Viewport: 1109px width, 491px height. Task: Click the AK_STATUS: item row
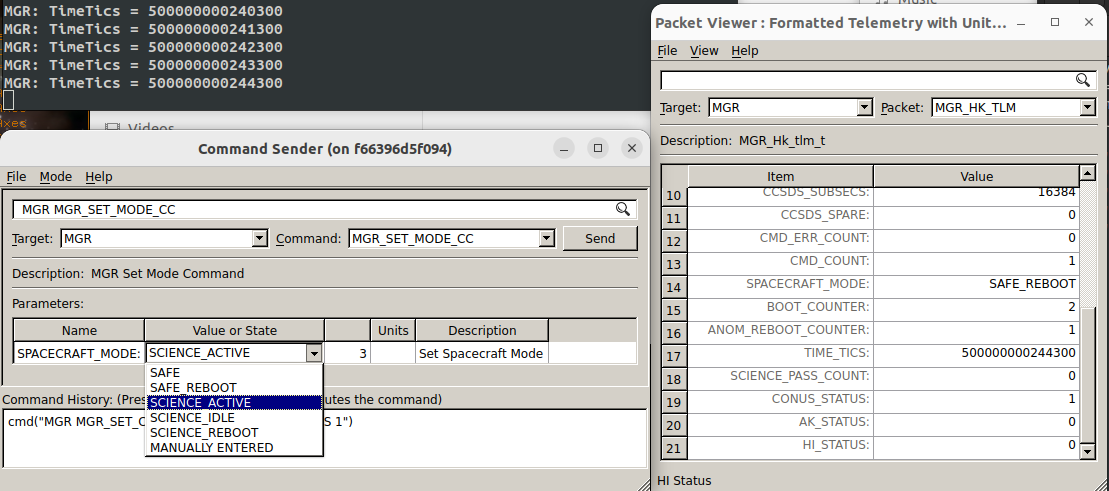[x=780, y=422]
